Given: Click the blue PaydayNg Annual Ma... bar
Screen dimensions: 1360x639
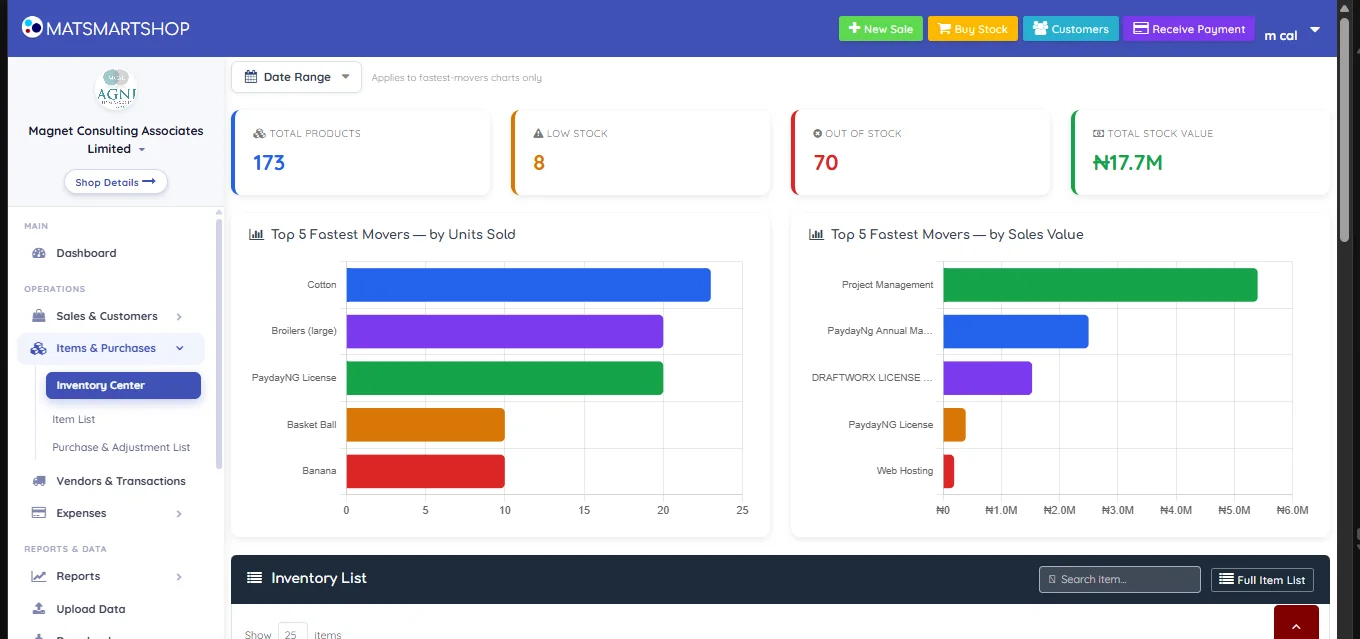Looking at the screenshot, I should point(1015,331).
